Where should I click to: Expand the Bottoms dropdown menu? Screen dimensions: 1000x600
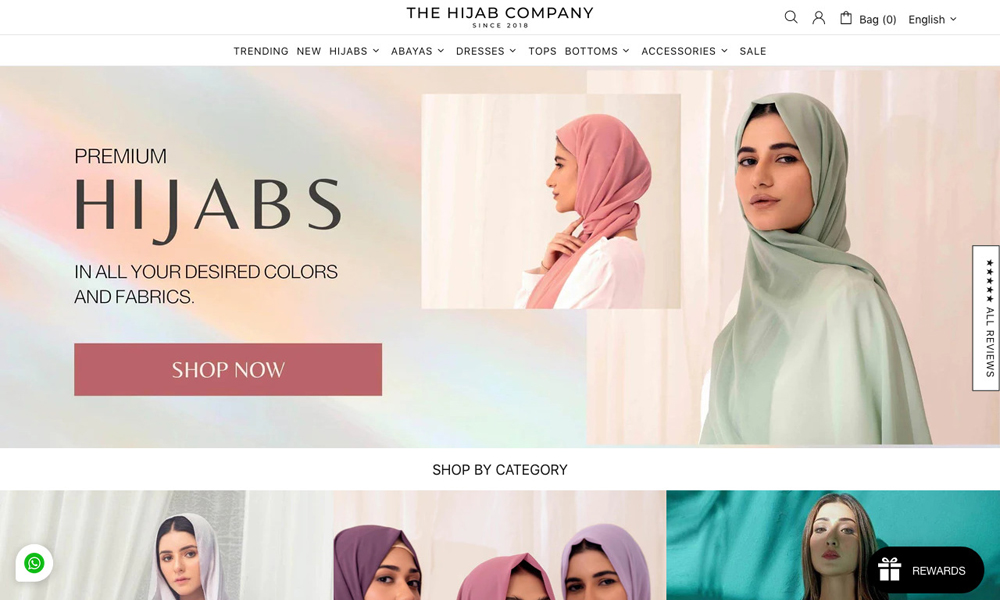pos(597,51)
